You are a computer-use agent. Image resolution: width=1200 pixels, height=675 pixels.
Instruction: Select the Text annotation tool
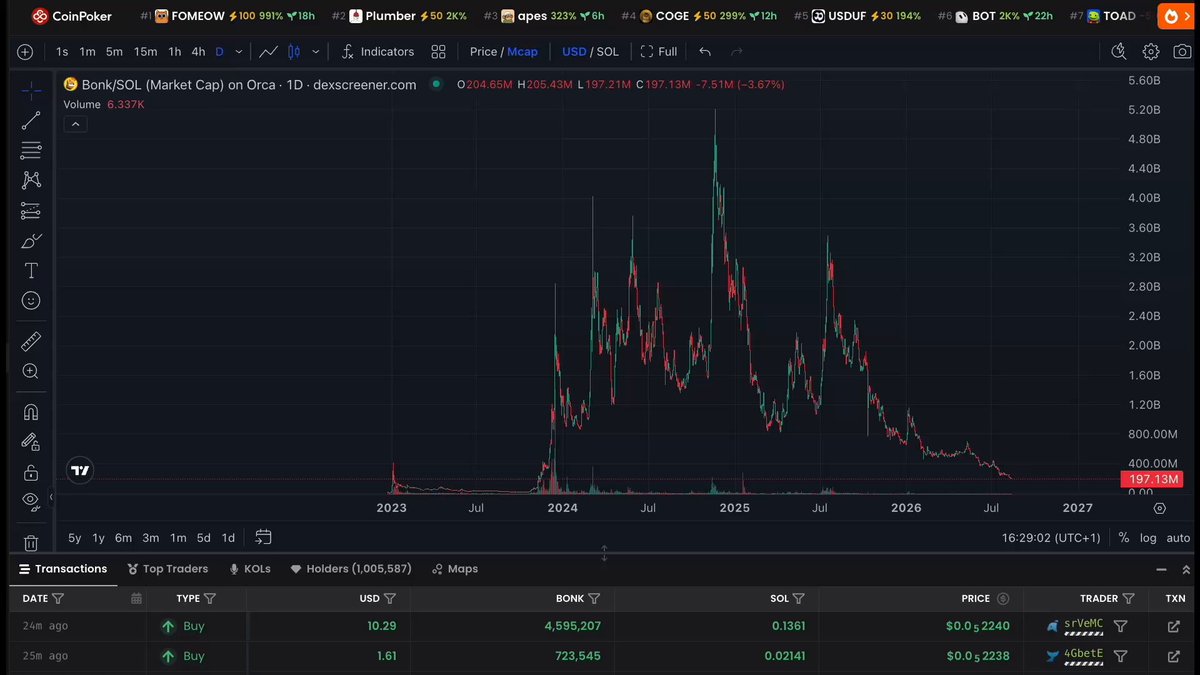pos(31,271)
